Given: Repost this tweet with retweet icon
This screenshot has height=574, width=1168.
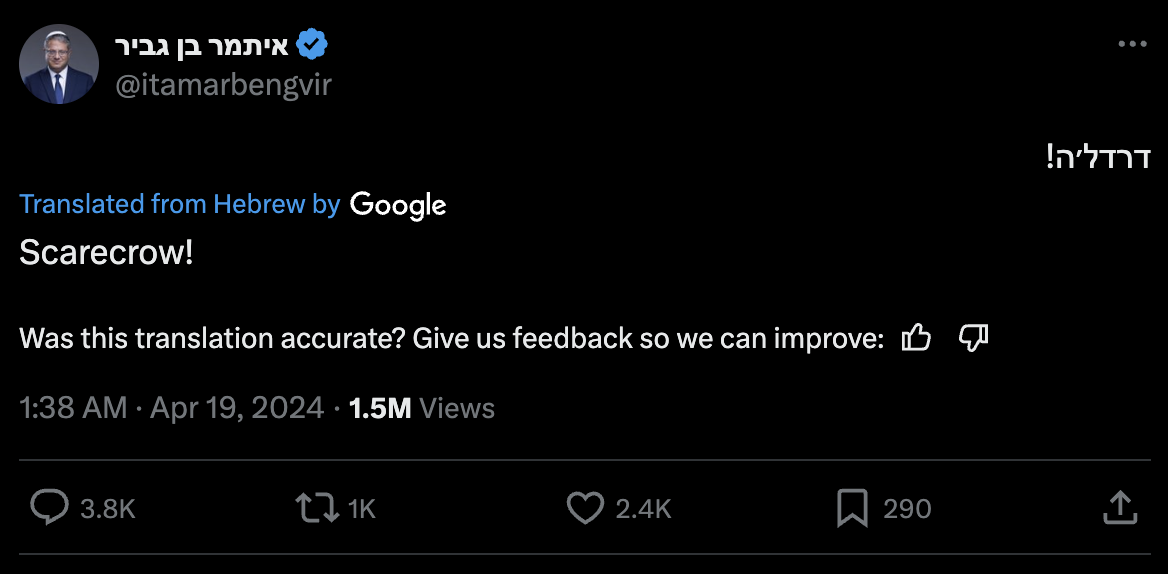Looking at the screenshot, I should [x=320, y=508].
